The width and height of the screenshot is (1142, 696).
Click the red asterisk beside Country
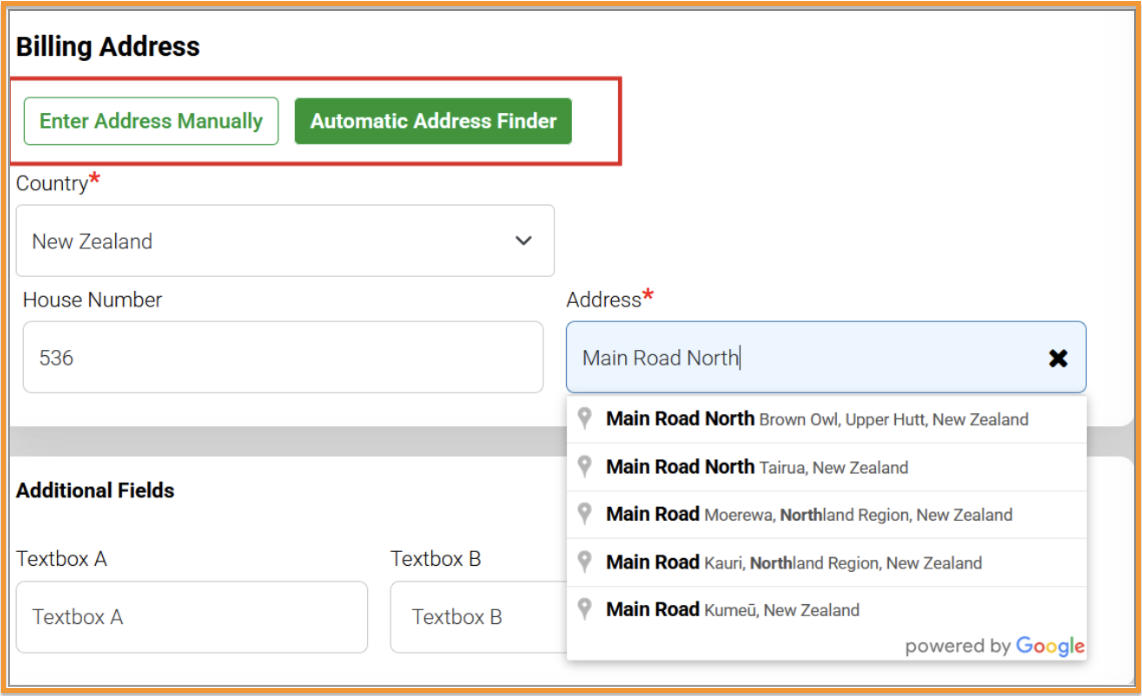tap(93, 178)
